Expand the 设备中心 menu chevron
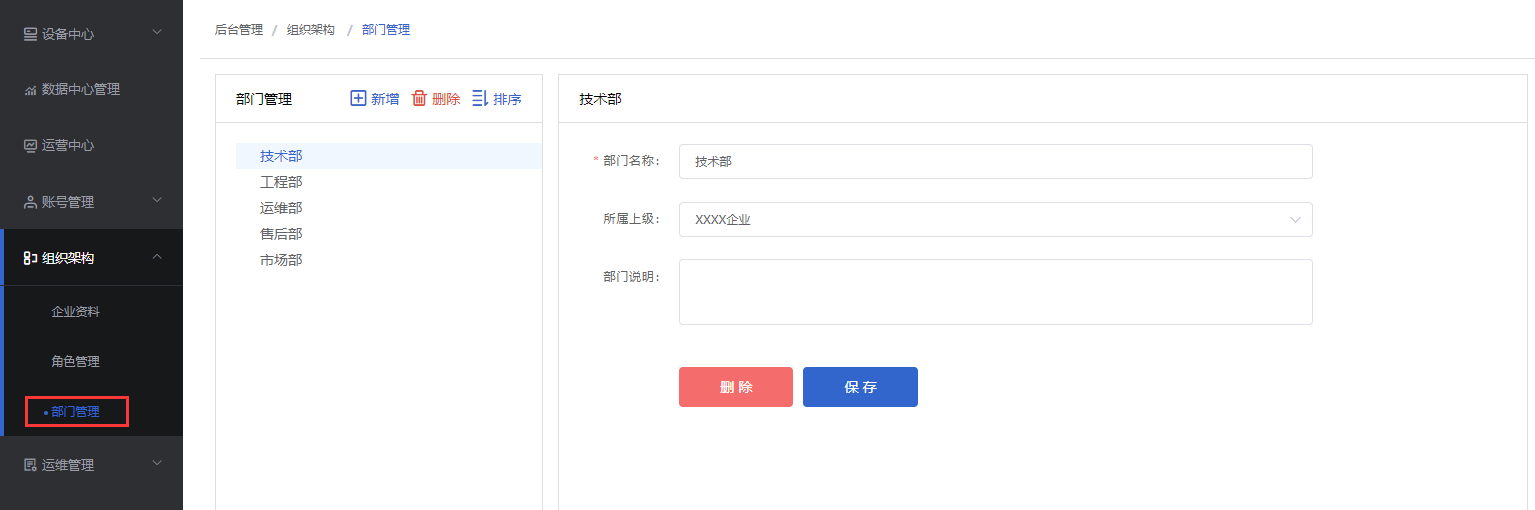Image resolution: width=1535 pixels, height=510 pixels. click(x=157, y=33)
